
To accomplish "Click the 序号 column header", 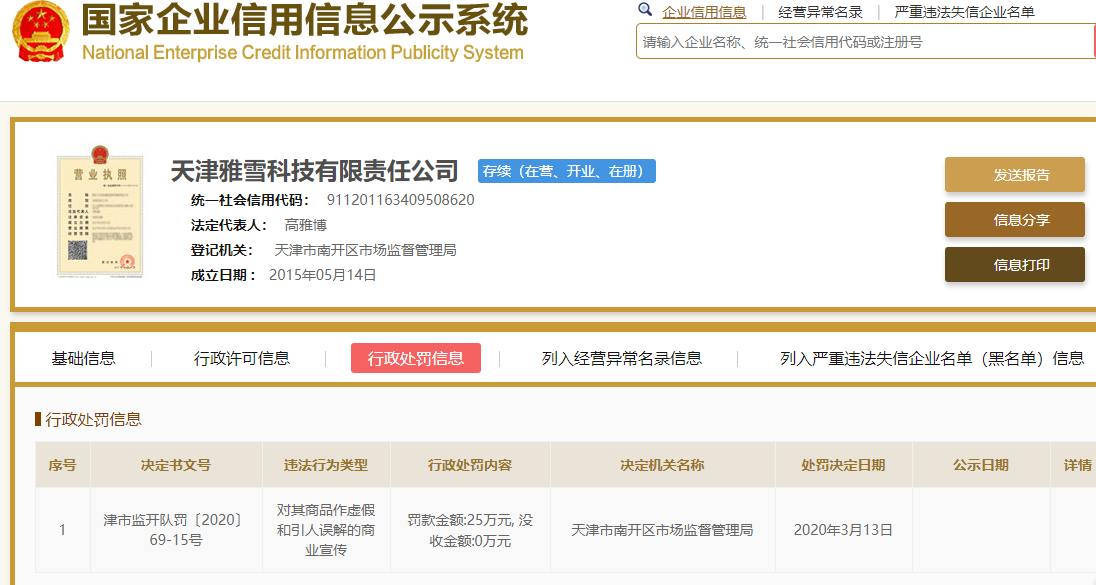I will (62, 465).
